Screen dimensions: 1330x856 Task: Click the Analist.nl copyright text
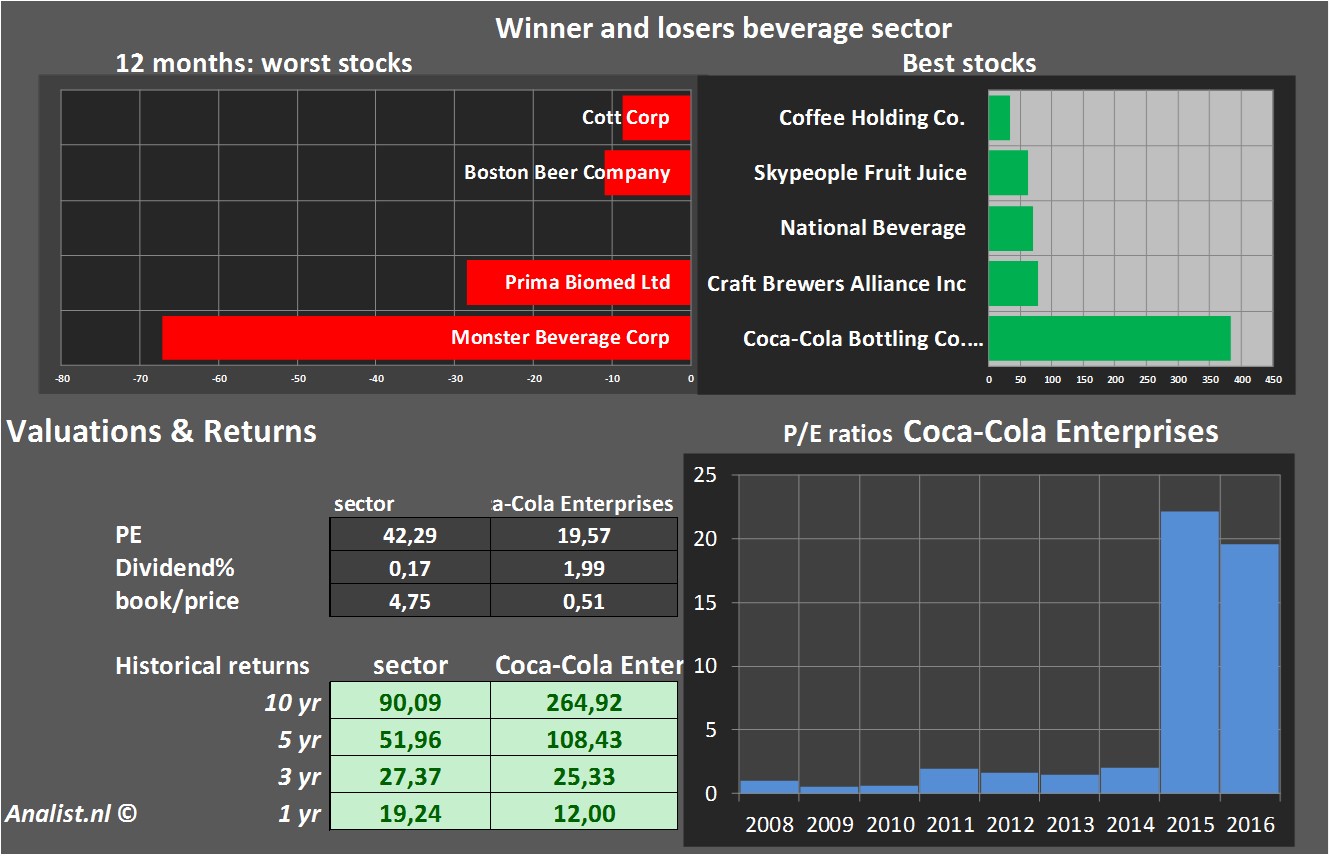(69, 813)
